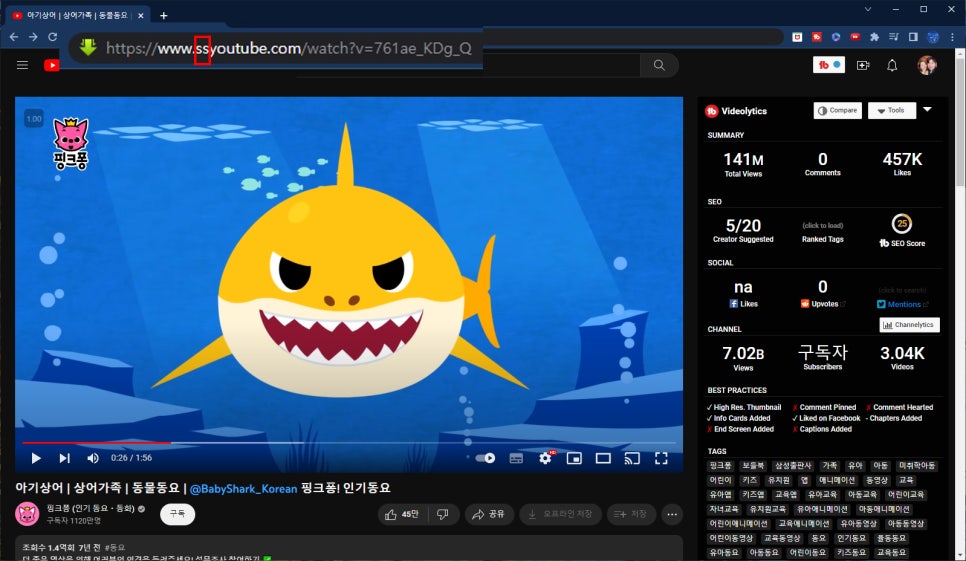Save to playlist with 저장 button
This screenshot has width=966, height=561.
[x=631, y=514]
